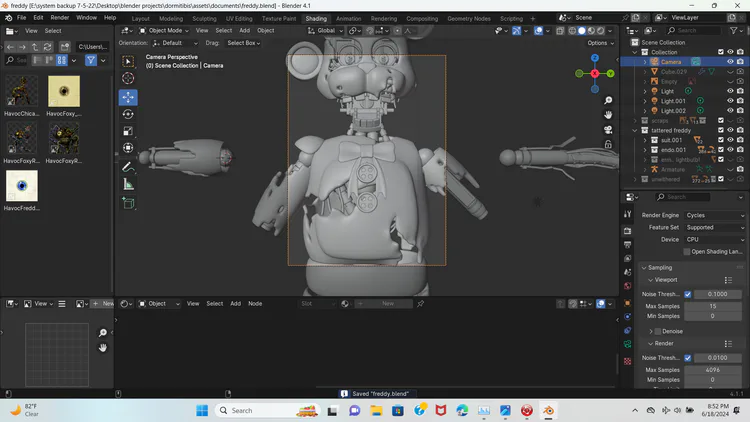Collapse the tattered freddy collection
The image size is (750, 422).
pos(635,130)
